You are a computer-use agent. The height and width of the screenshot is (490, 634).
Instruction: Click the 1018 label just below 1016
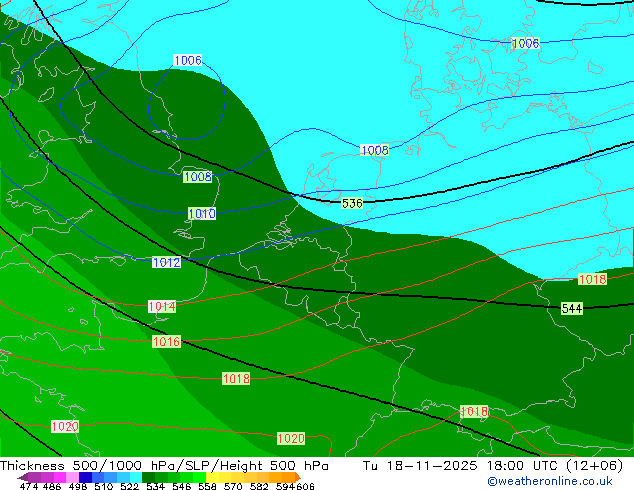pos(236,379)
